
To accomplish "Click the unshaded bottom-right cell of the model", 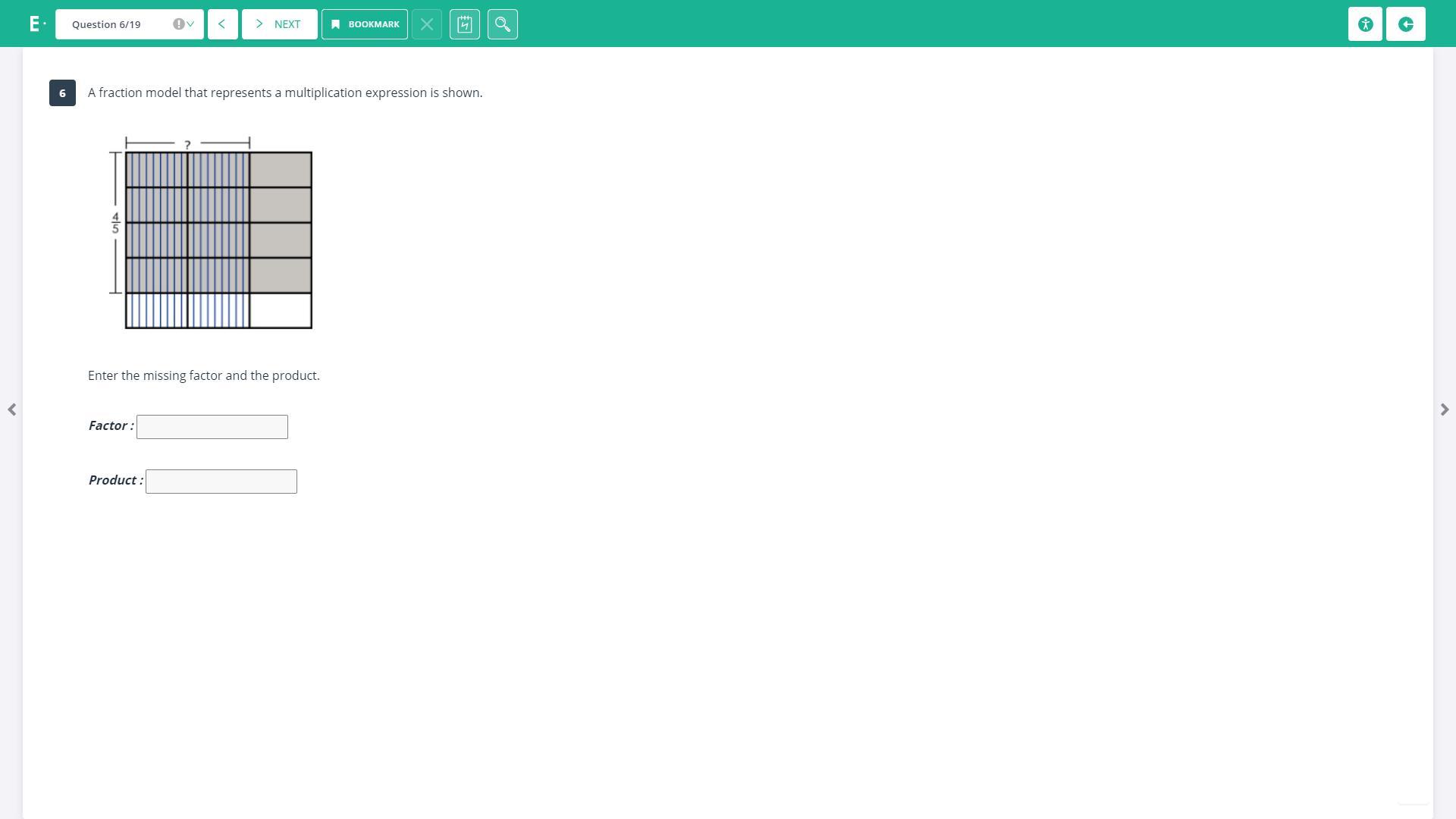I will click(281, 311).
